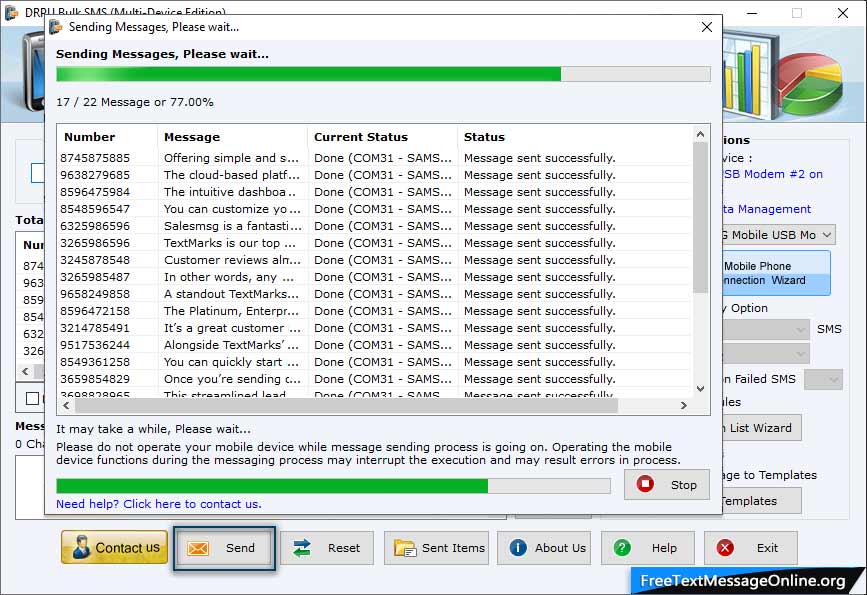This screenshot has width=867, height=595.
Task: Click the info icon on About Us button
Action: pos(518,547)
